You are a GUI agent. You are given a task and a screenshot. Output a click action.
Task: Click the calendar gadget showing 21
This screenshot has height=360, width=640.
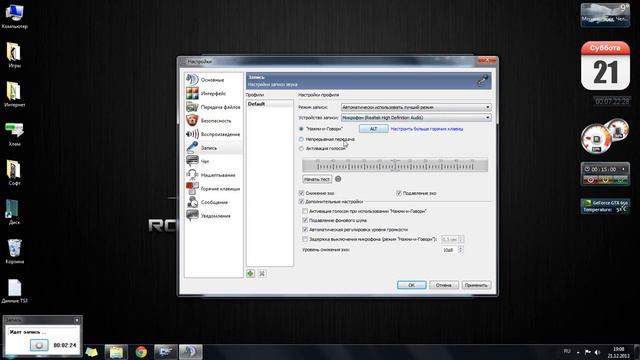click(605, 65)
